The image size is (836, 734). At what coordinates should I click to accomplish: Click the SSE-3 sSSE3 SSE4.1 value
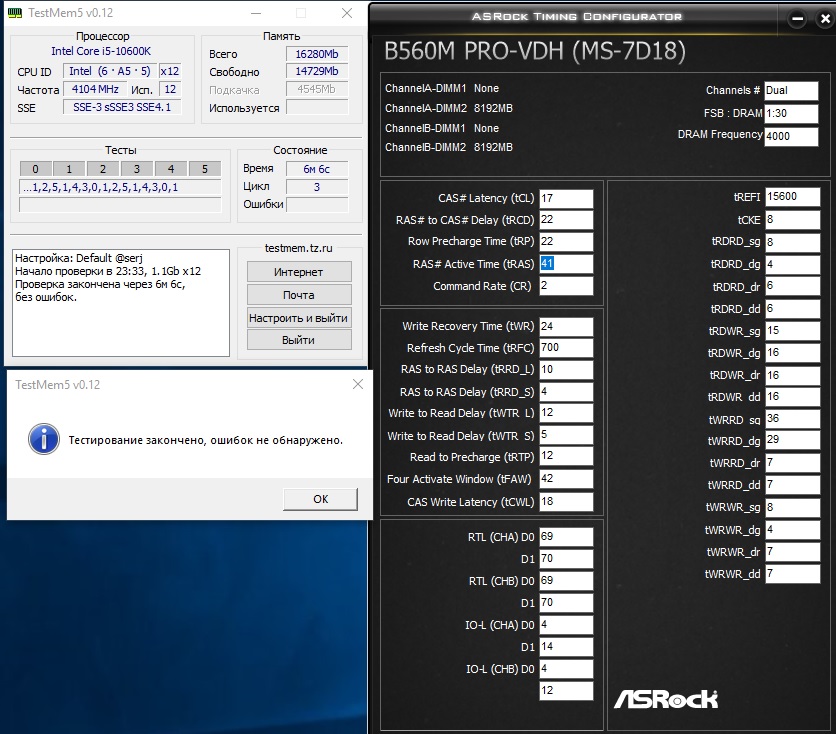[122, 107]
